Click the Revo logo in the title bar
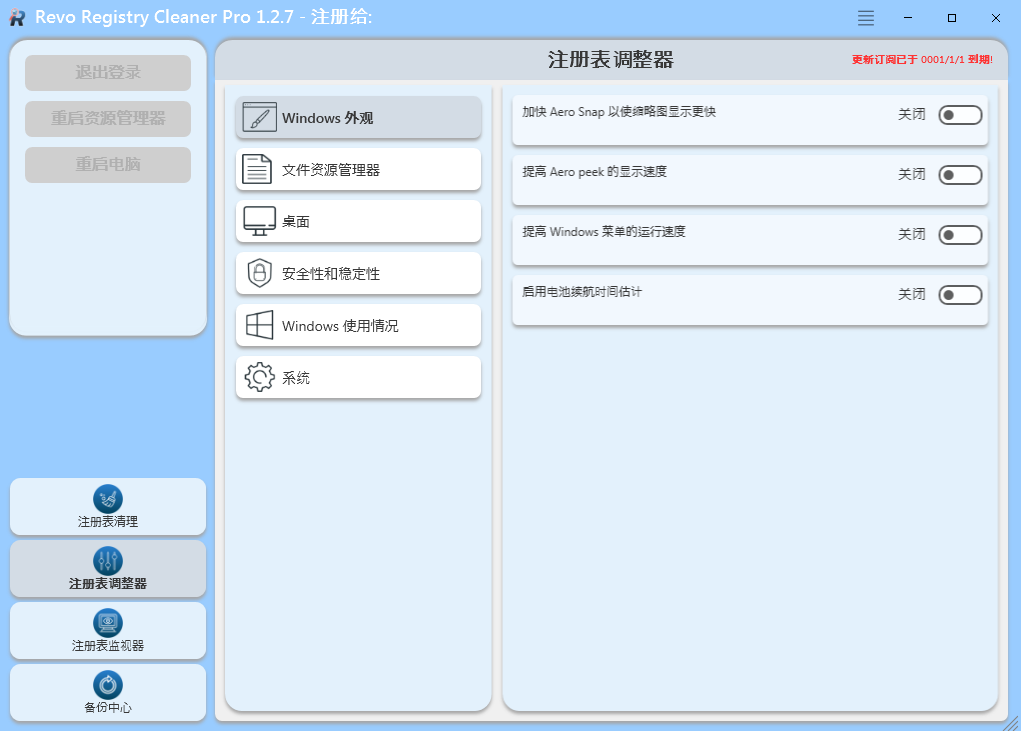This screenshot has width=1021, height=731. [16, 17]
